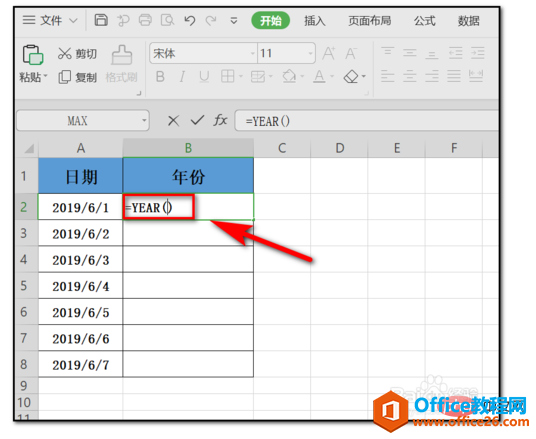Image resolution: width=536 pixels, height=439 pixels.
Task: Increase indent icon
Action: pos(478,53)
